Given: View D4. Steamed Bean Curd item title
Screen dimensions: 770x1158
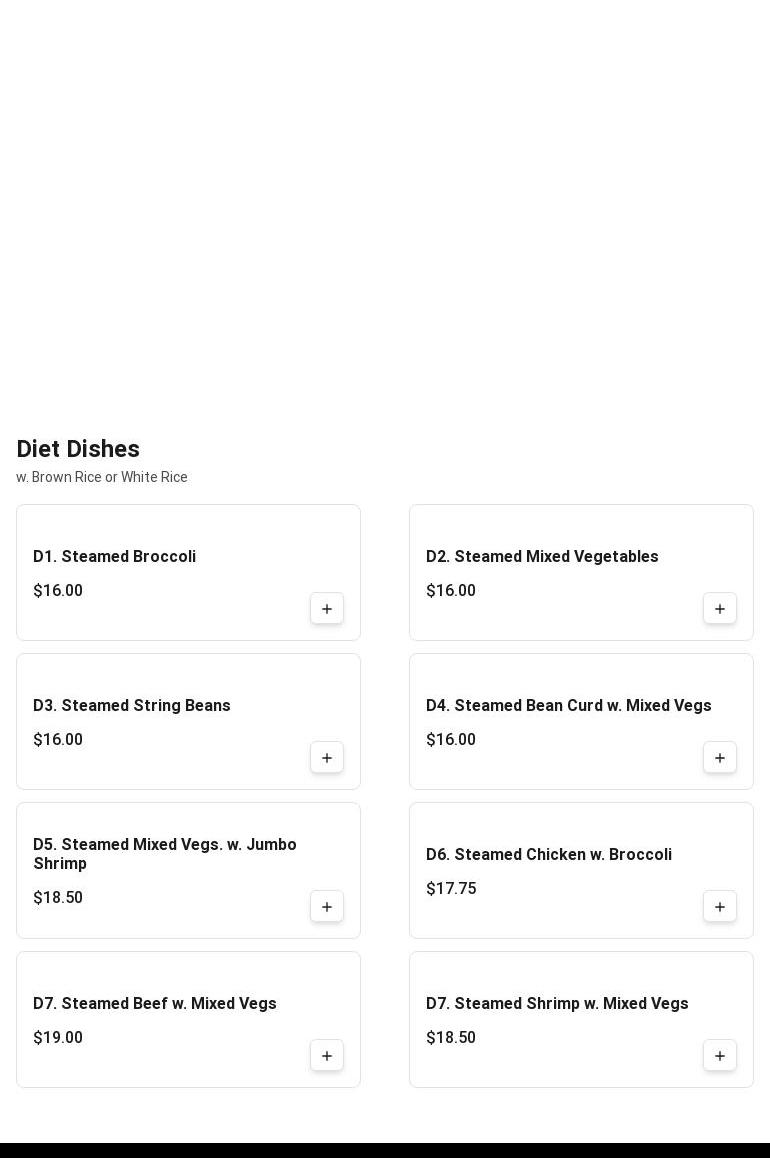Looking at the screenshot, I should (x=568, y=706).
